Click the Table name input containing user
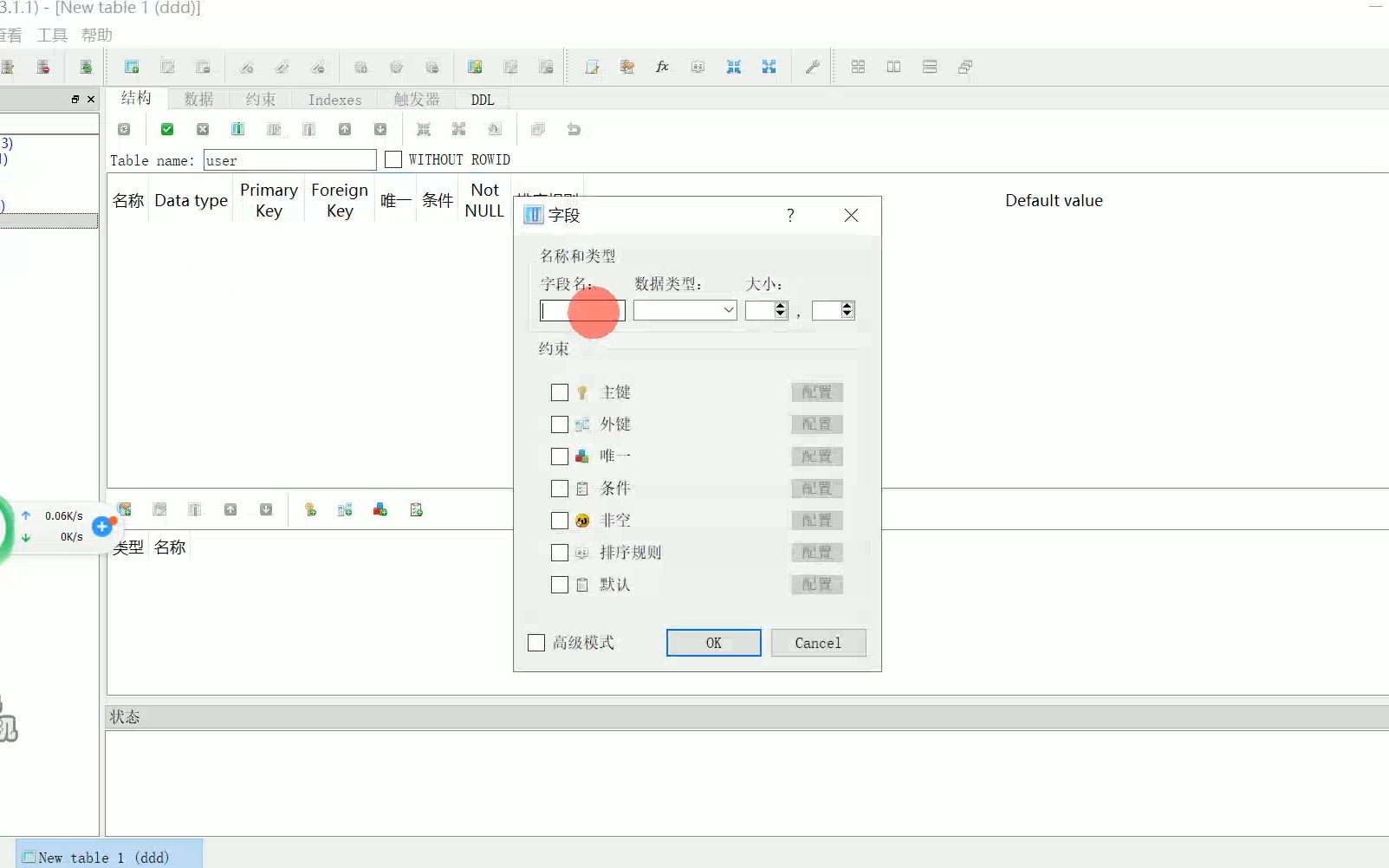 290,160
